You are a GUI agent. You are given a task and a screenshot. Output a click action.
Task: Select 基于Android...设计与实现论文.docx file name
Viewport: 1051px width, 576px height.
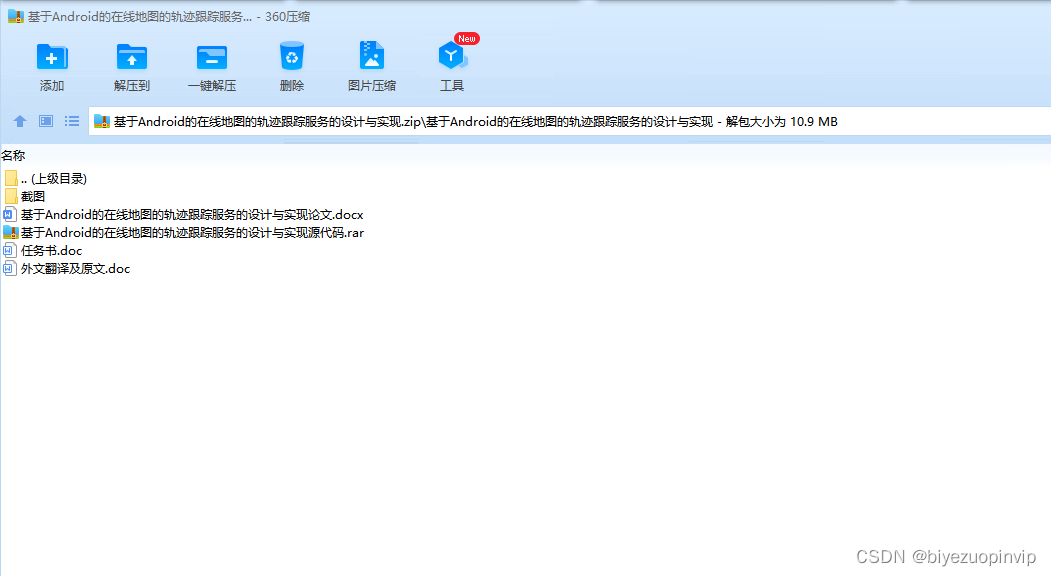(192, 215)
